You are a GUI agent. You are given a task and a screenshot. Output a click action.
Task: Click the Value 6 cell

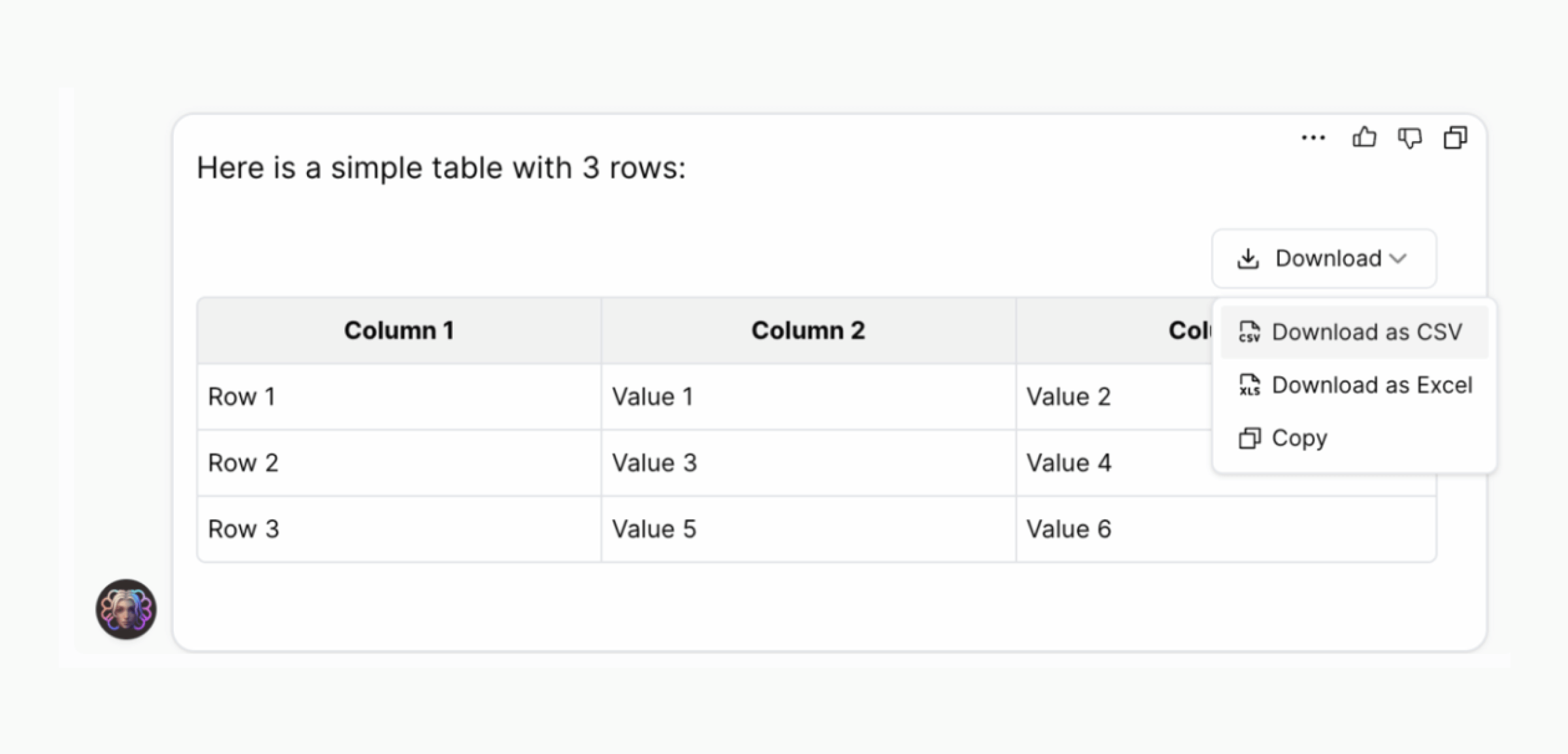(x=1226, y=529)
